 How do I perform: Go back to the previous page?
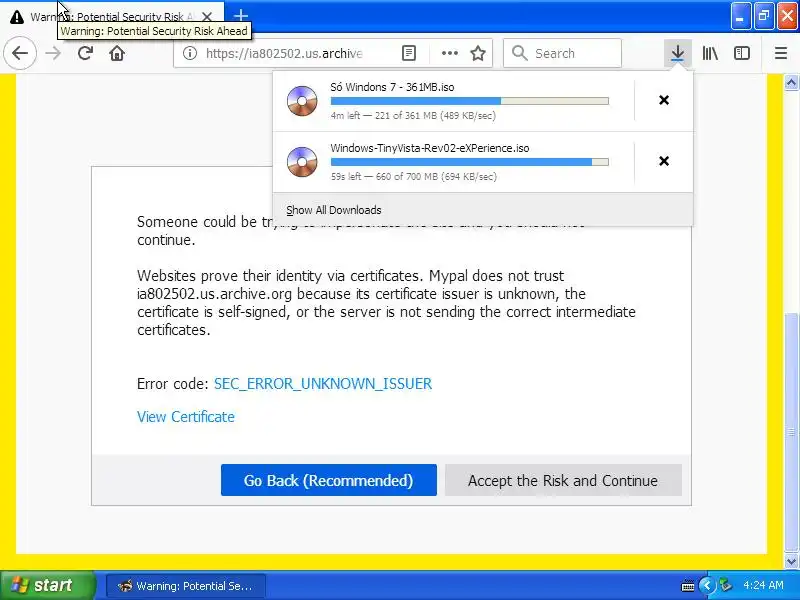20,53
